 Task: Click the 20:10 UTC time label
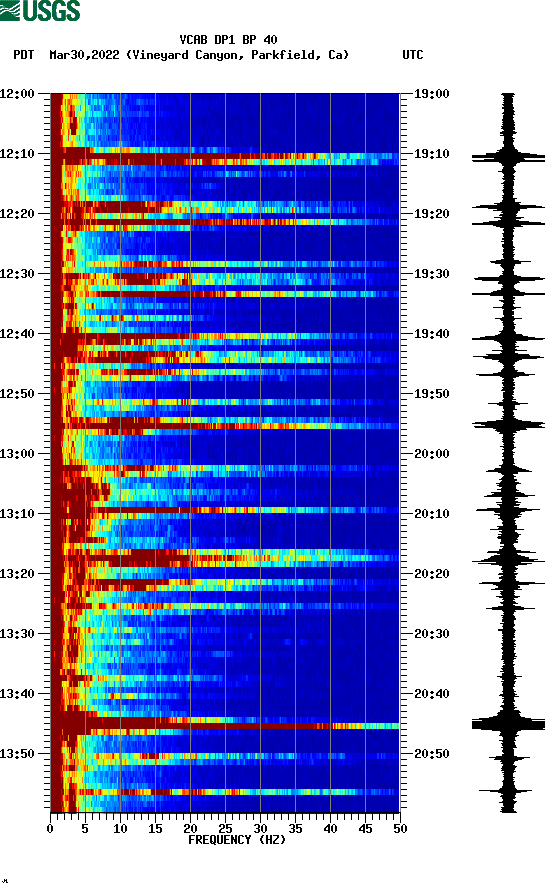[x=431, y=514]
